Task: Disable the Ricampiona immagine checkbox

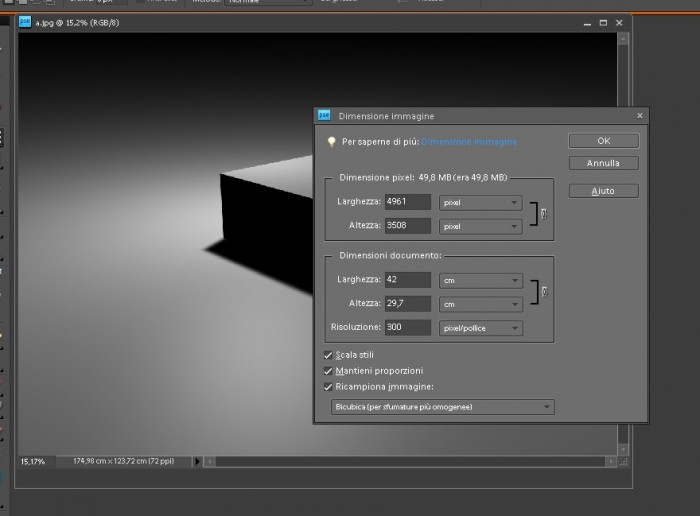Action: 328,387
